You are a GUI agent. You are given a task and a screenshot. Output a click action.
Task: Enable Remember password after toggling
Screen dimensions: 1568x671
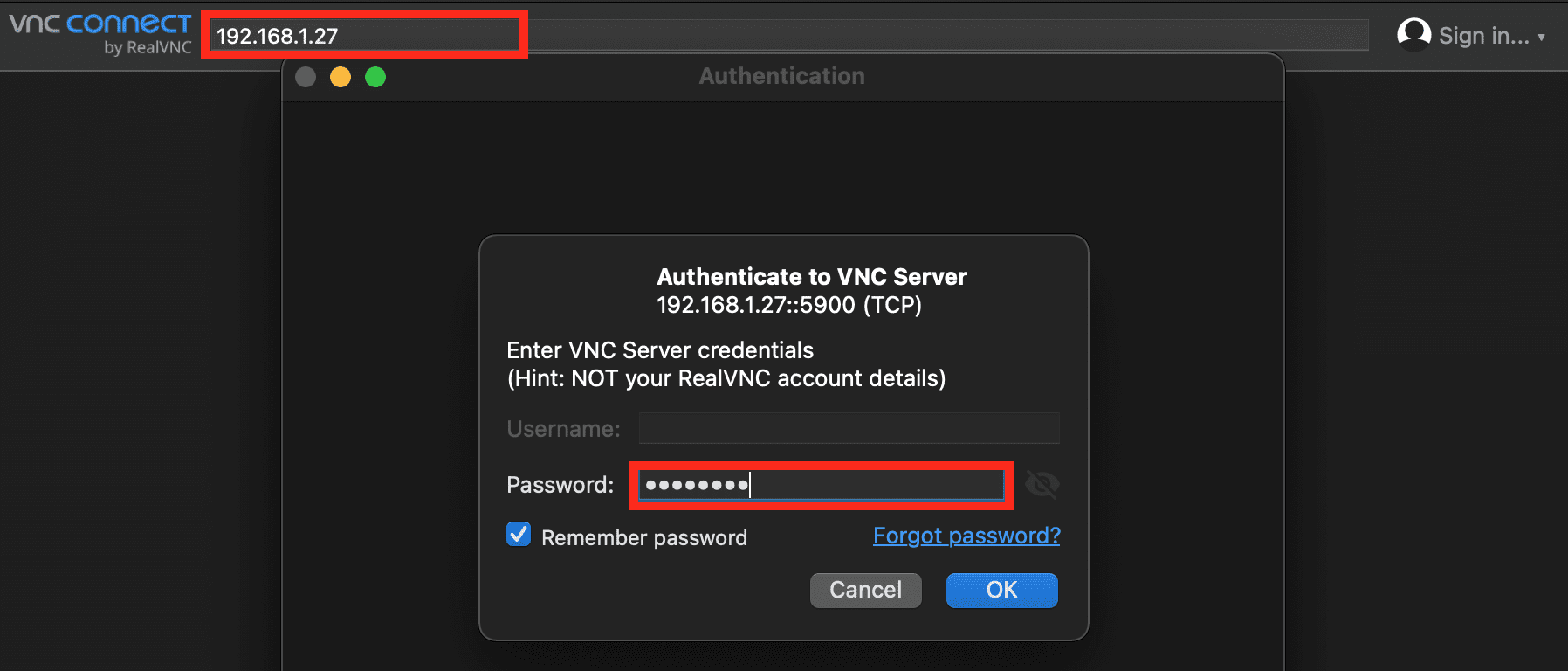pyautogui.click(x=518, y=534)
